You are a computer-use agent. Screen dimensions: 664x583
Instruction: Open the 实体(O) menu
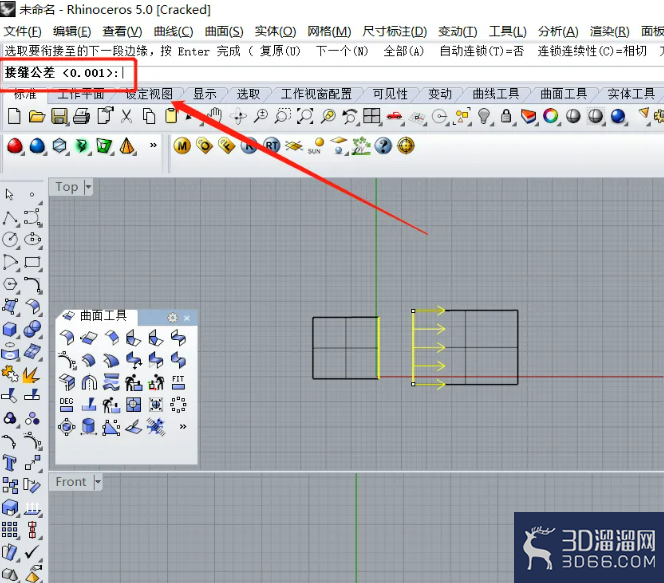[x=275, y=31]
